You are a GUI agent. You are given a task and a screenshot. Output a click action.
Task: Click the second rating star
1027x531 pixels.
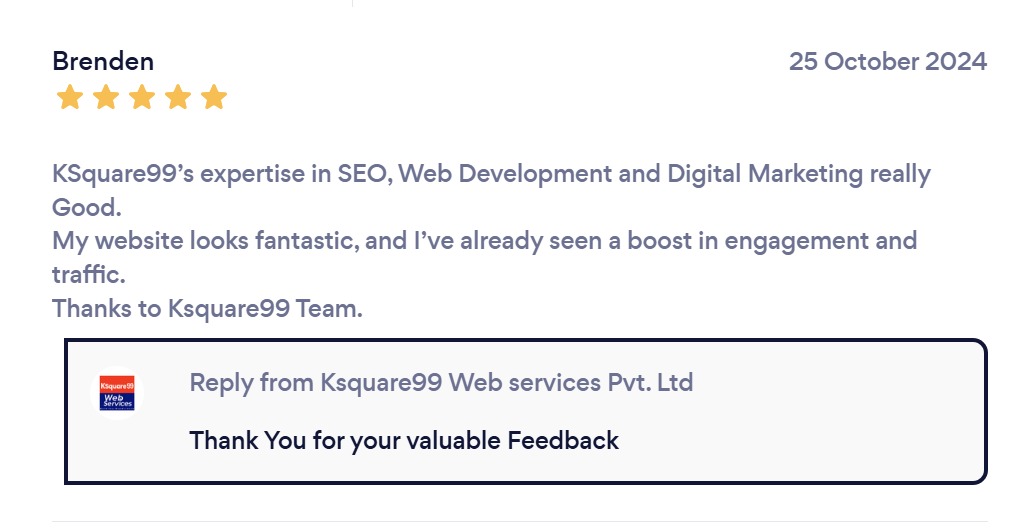(x=105, y=98)
